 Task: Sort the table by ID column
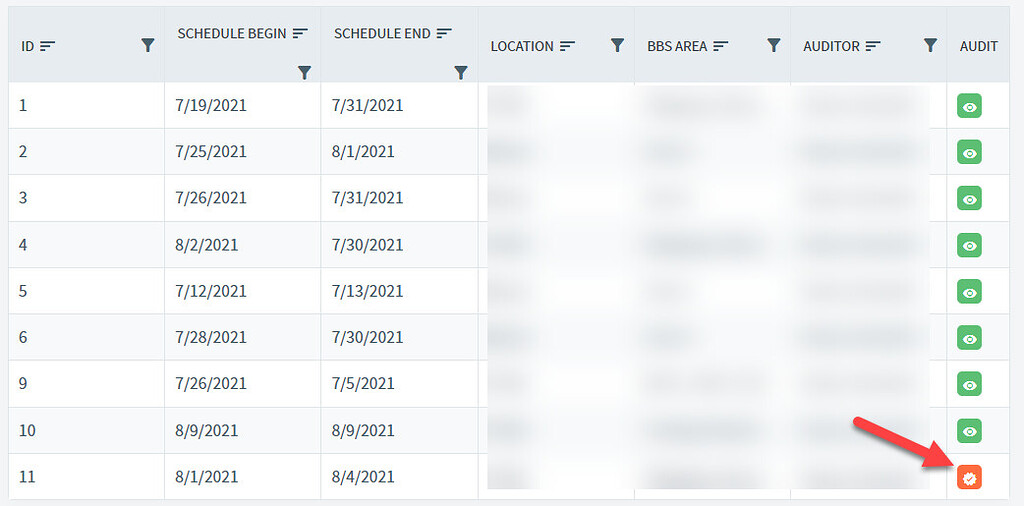(x=48, y=46)
